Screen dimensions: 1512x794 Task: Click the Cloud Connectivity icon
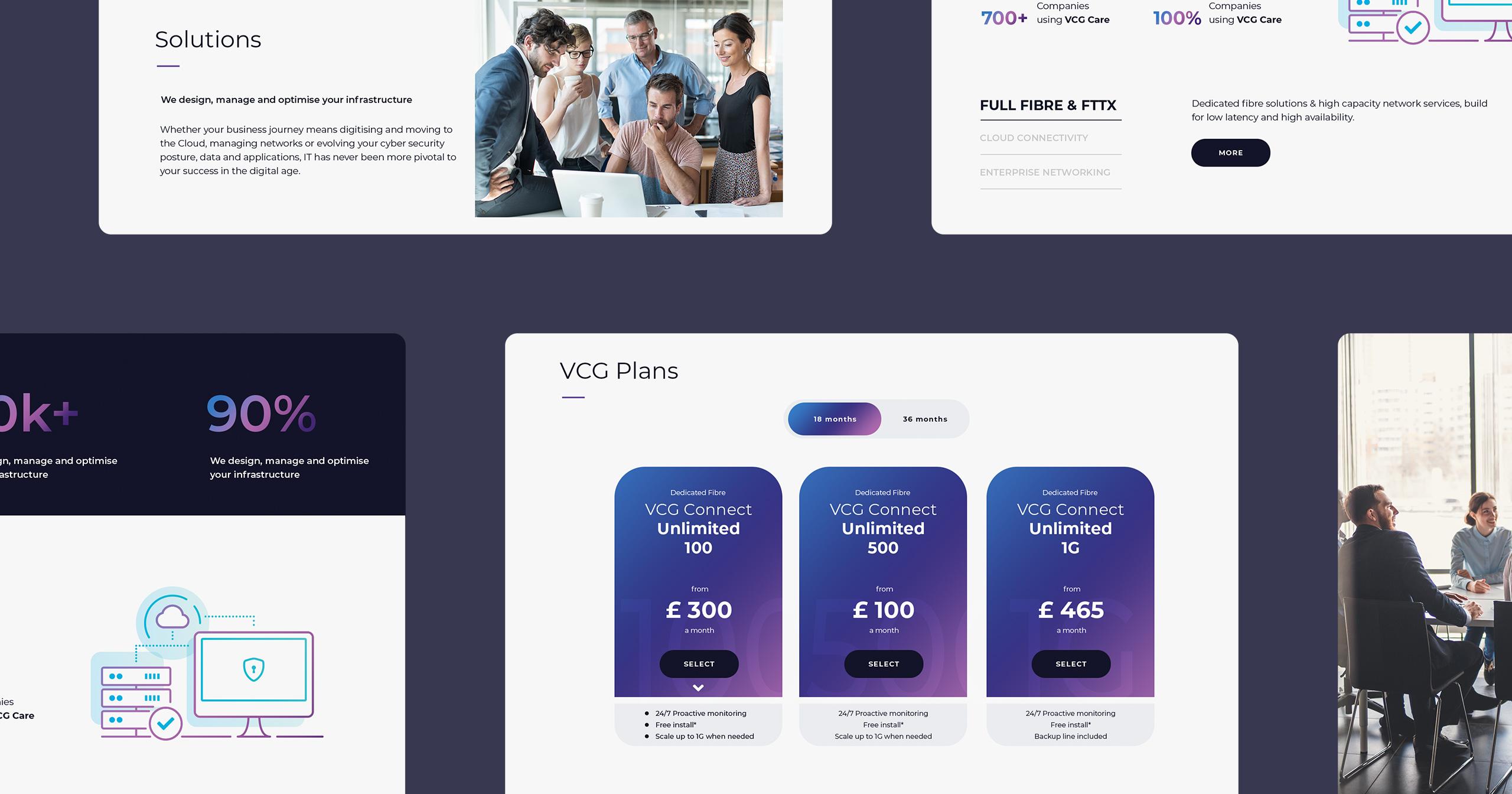tap(1033, 138)
